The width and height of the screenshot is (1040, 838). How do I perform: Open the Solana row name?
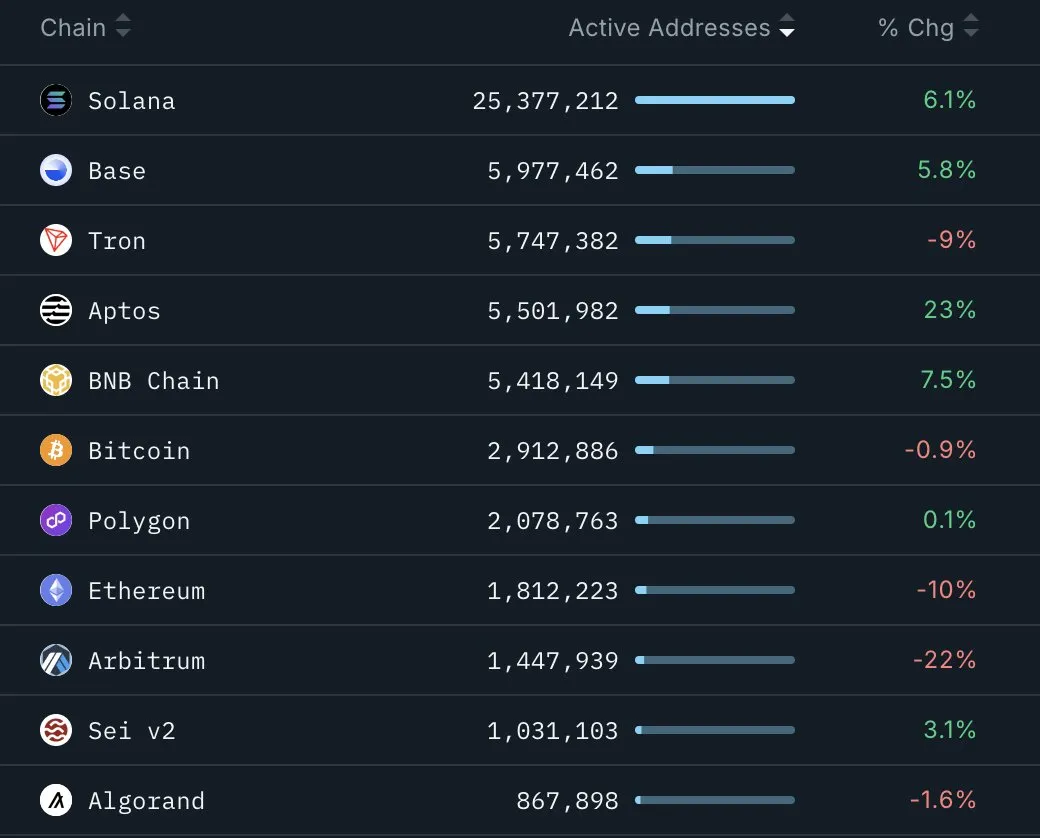(x=131, y=101)
